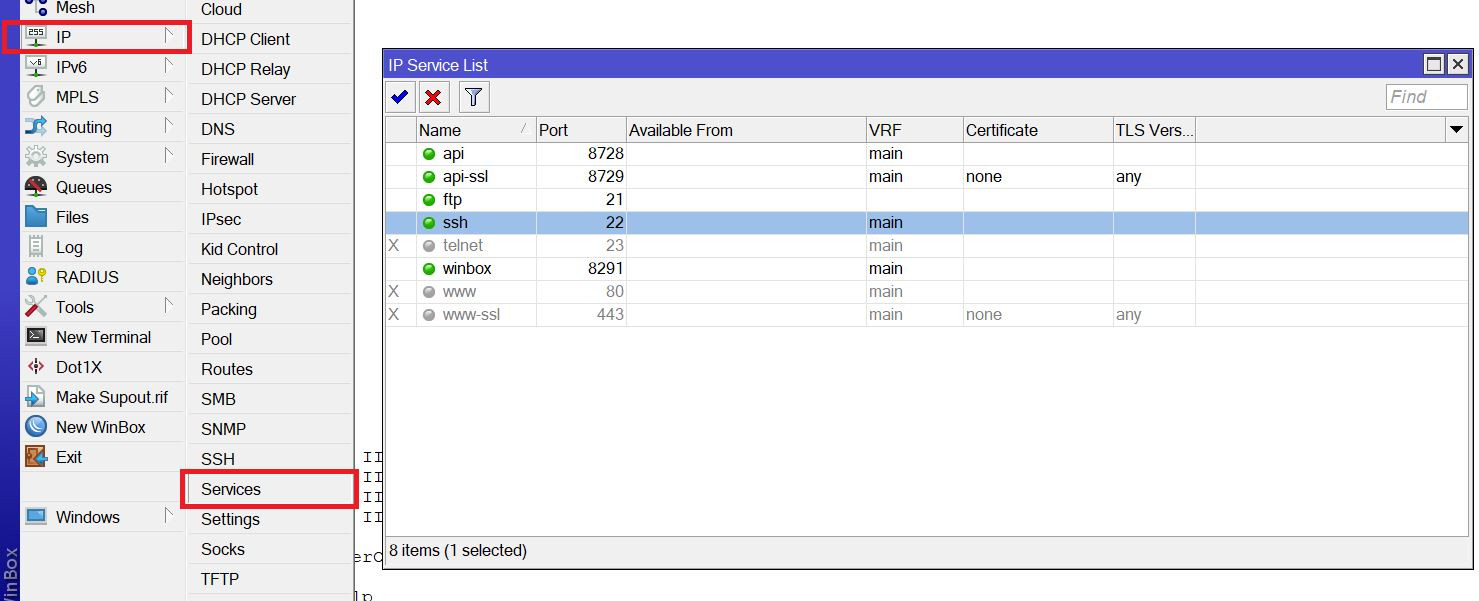Open the filter funnel icon

coord(474,97)
